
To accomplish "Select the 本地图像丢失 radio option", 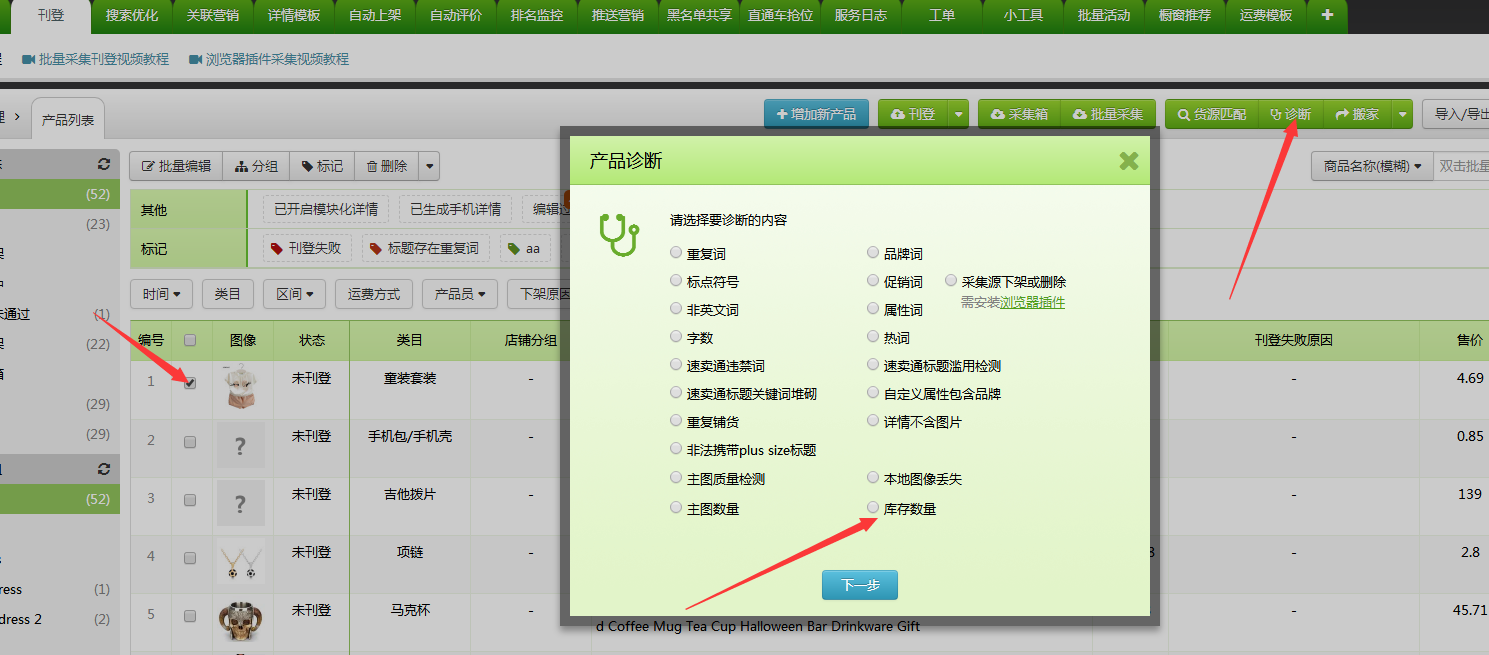I will point(874,479).
